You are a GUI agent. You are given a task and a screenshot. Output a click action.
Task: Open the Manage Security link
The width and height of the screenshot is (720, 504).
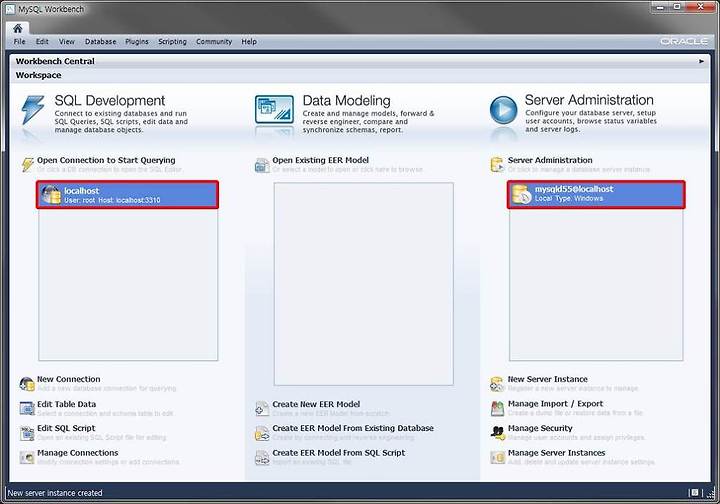pos(540,428)
